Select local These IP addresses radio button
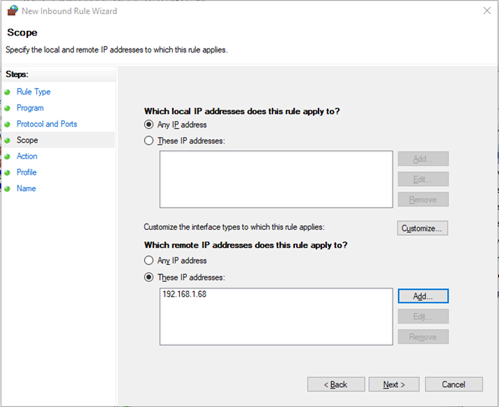This screenshot has width=499, height=407. click(149, 141)
